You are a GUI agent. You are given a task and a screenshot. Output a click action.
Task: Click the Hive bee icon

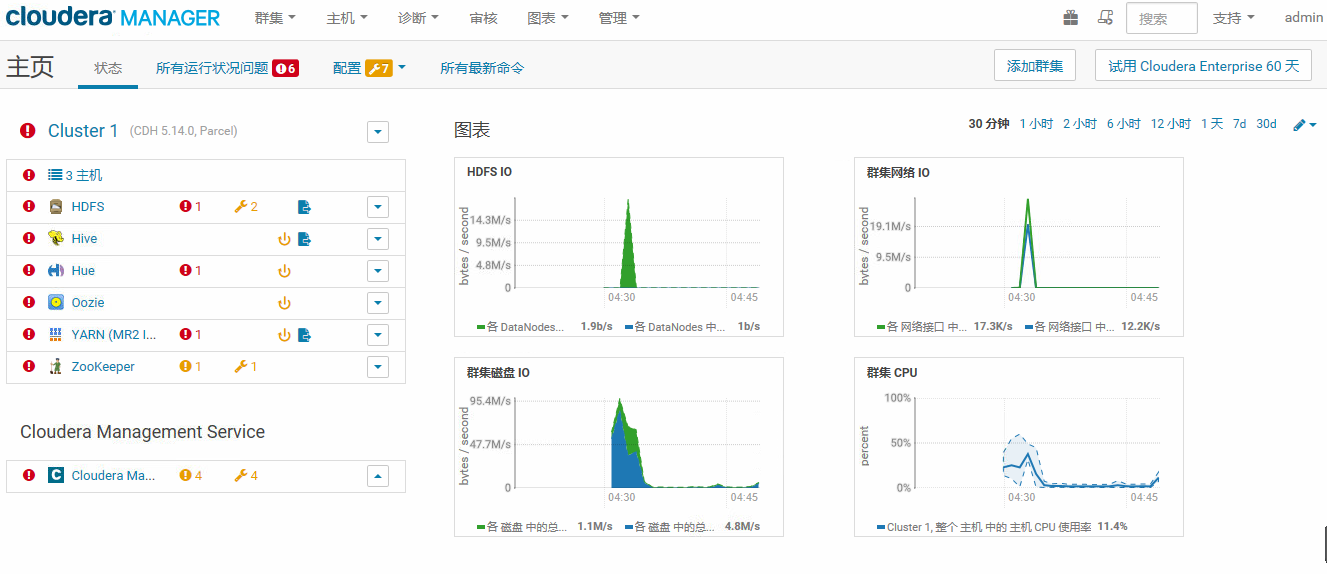click(x=56, y=239)
